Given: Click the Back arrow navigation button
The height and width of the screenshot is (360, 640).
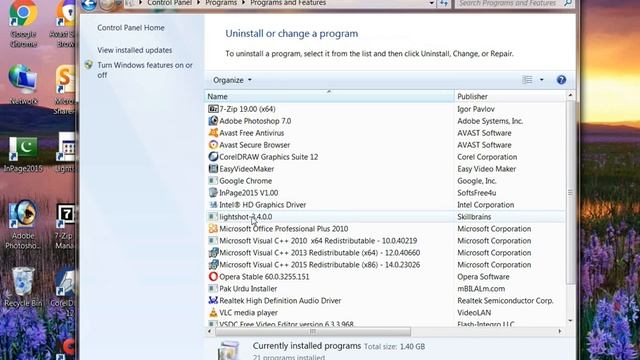Looking at the screenshot, I should point(89,4).
